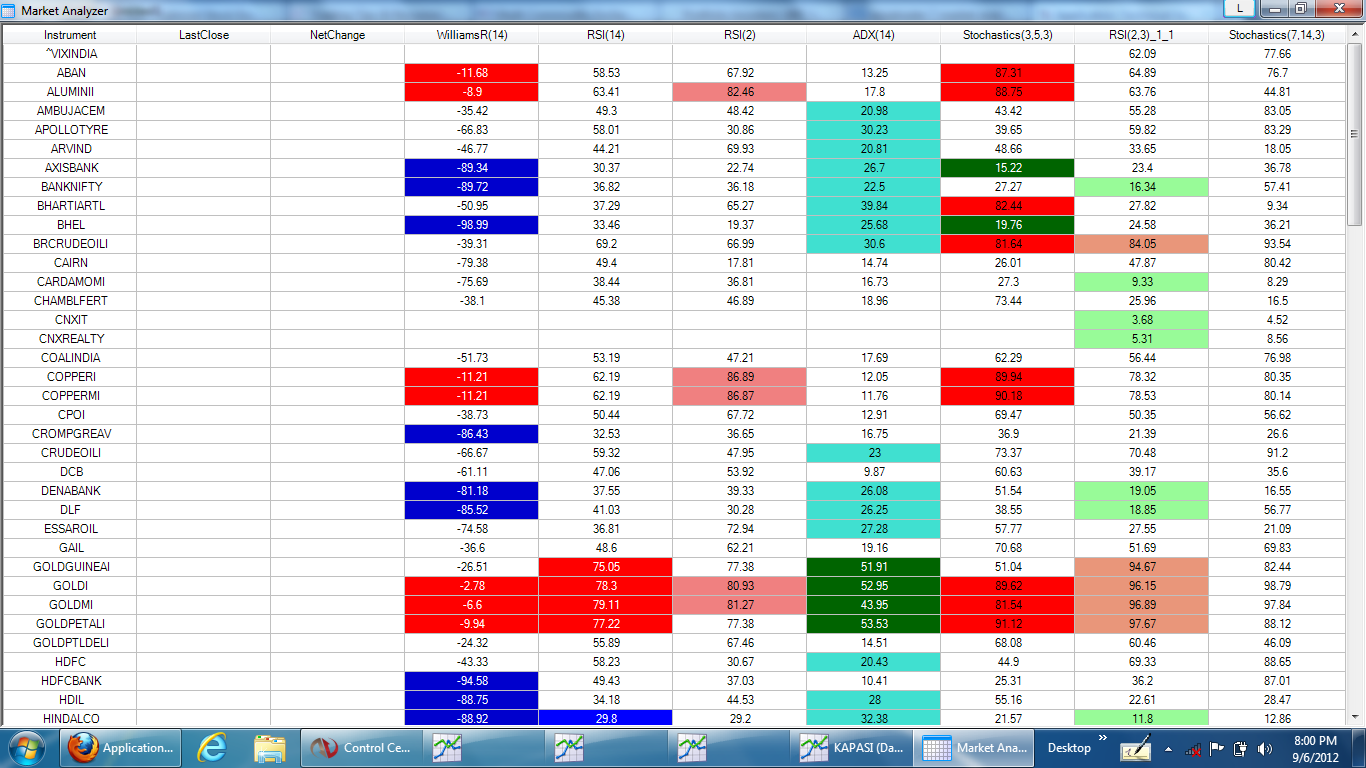The height and width of the screenshot is (768, 1366).
Task: Click the Stochastics(3,5,3) column header
Action: tap(1008, 35)
